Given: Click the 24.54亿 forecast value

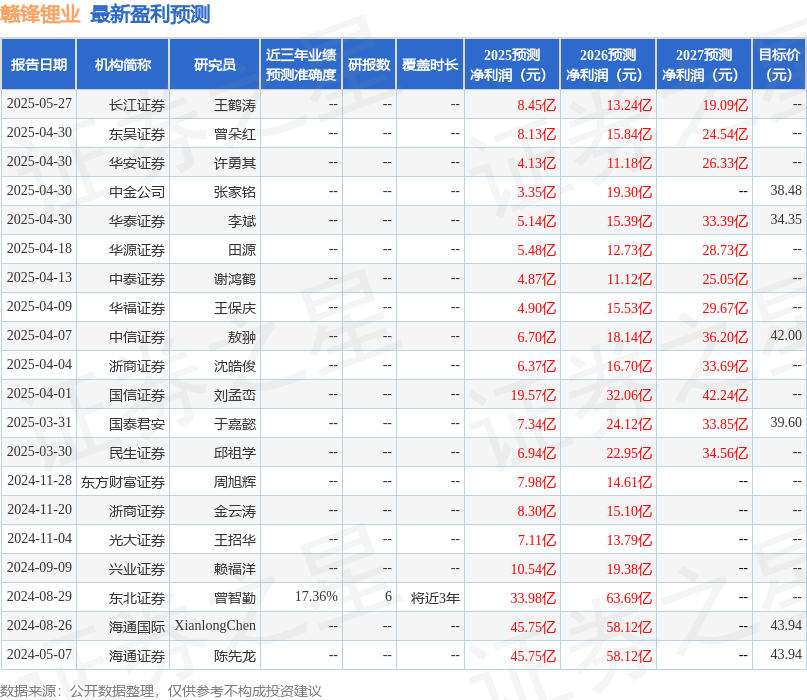Looking at the screenshot, I should pyautogui.click(x=725, y=134).
